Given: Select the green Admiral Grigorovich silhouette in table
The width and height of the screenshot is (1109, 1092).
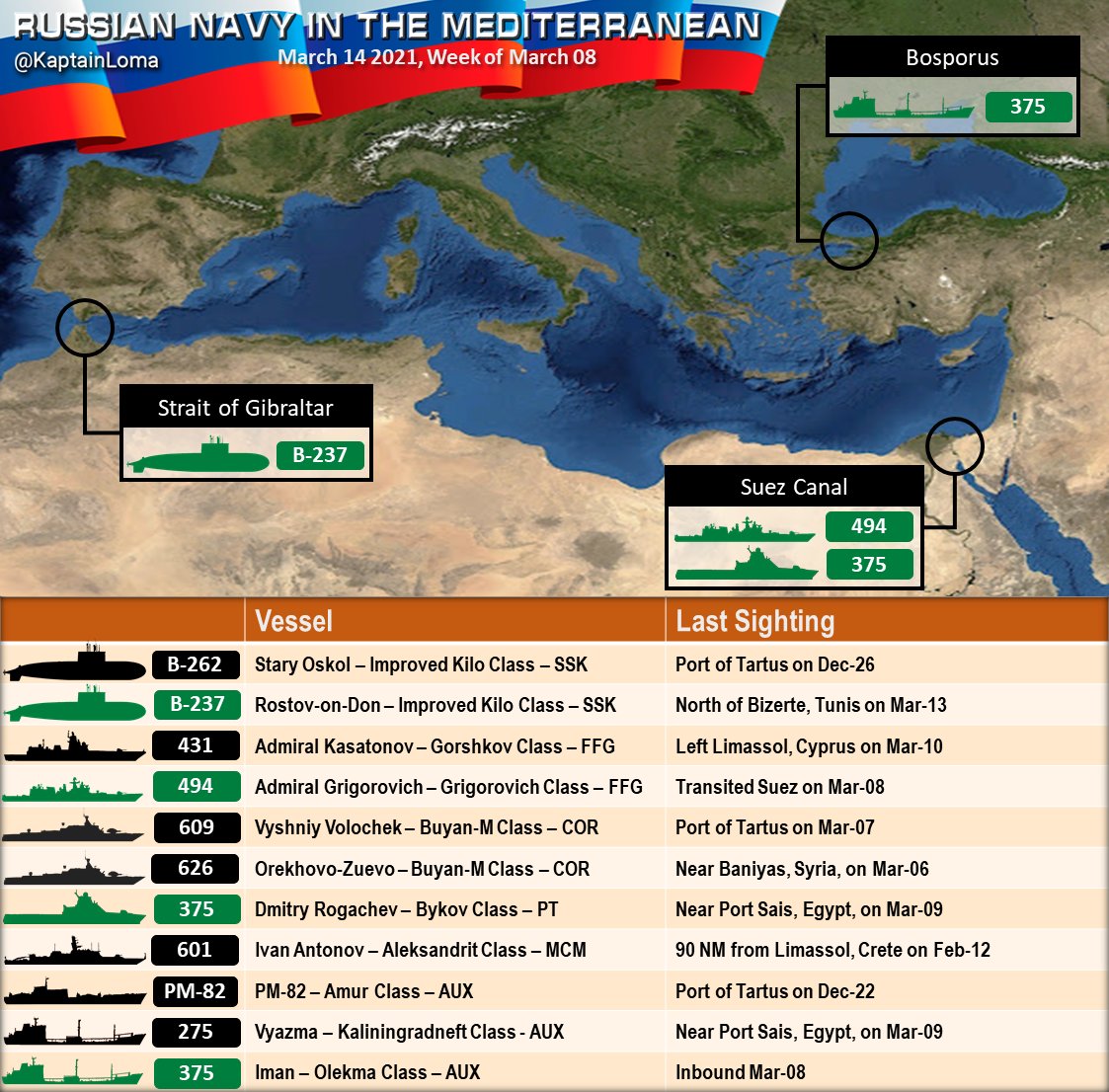Looking at the screenshot, I should (73, 789).
